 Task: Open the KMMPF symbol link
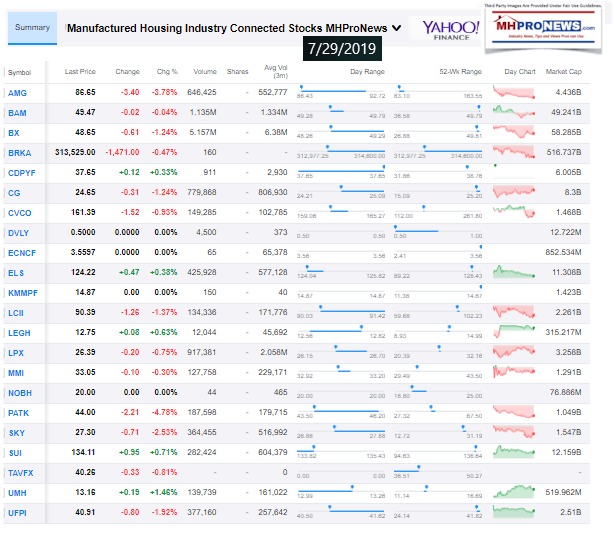click(23, 293)
